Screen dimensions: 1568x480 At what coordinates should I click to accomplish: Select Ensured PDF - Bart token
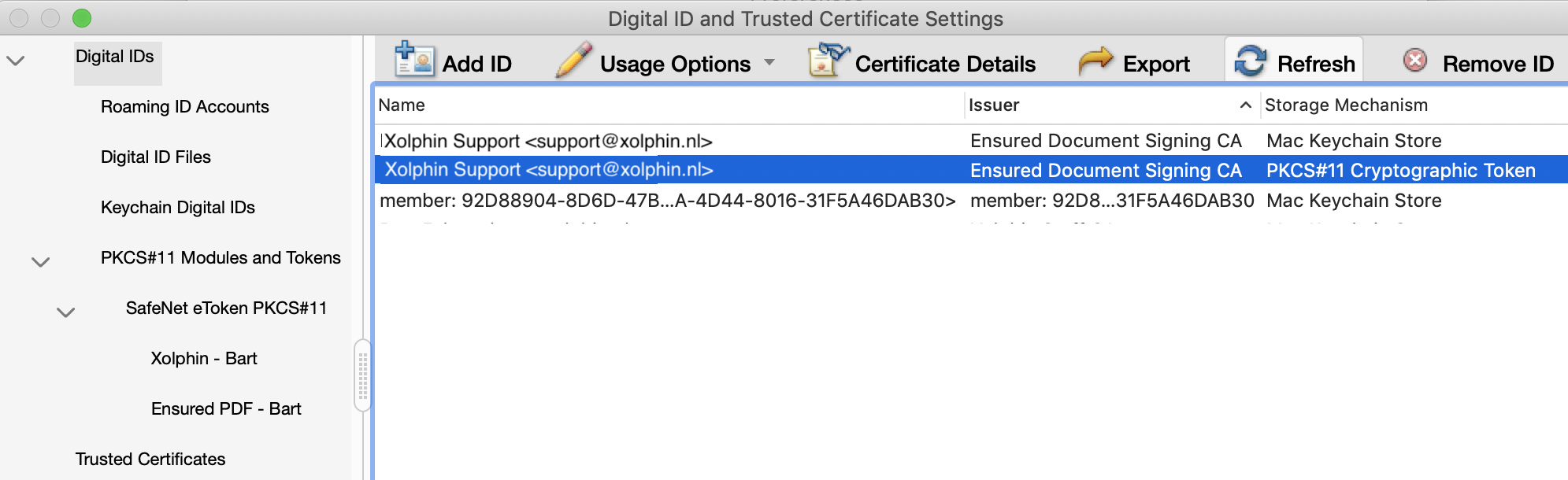tap(226, 408)
